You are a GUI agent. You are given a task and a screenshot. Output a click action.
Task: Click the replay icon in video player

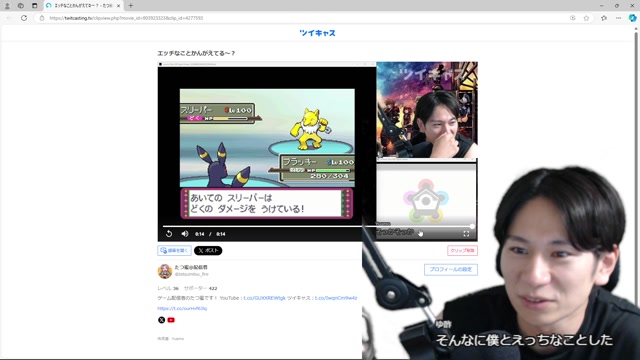169,234
